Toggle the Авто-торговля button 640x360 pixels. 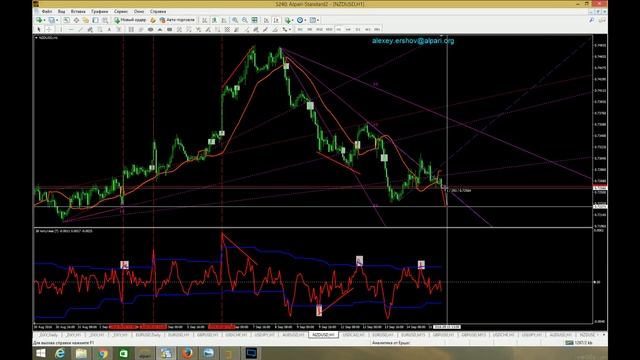177,20
